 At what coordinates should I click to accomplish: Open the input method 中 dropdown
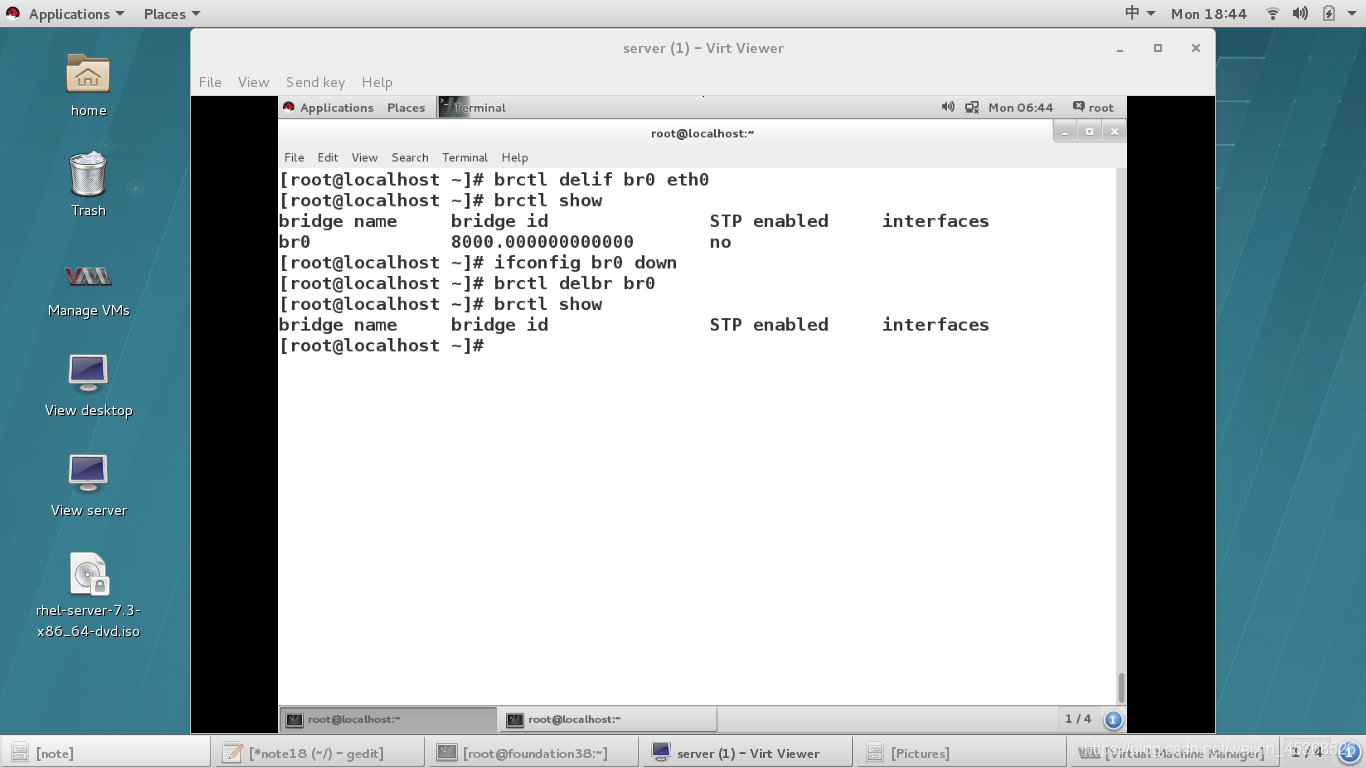click(x=1140, y=14)
